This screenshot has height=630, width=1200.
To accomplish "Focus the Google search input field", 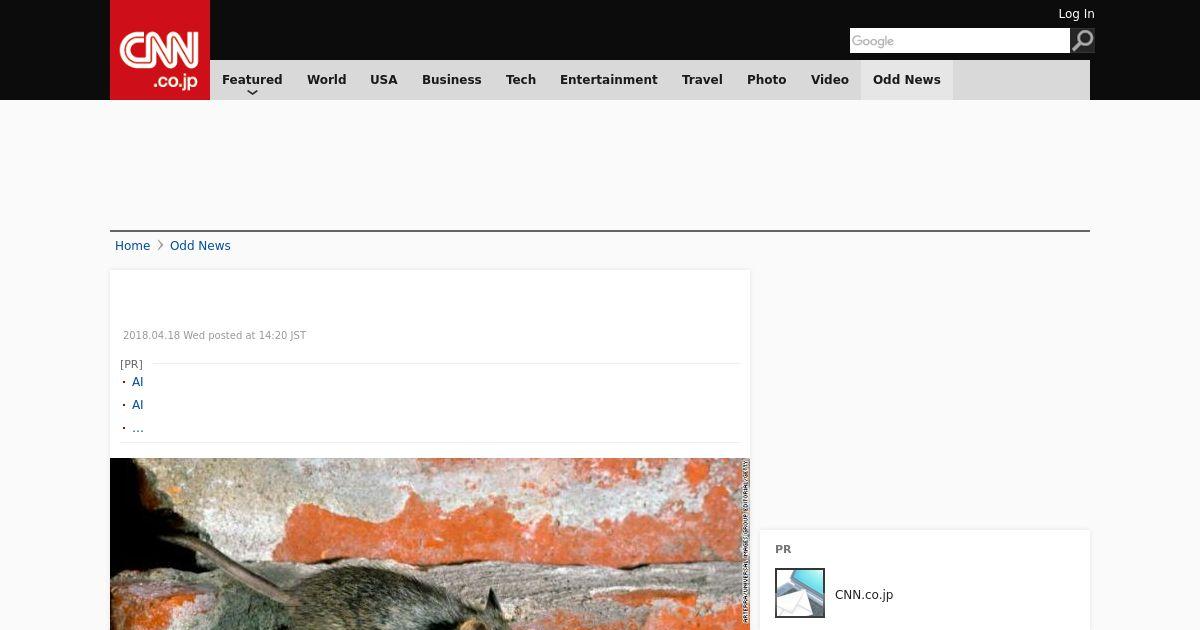I will [960, 41].
